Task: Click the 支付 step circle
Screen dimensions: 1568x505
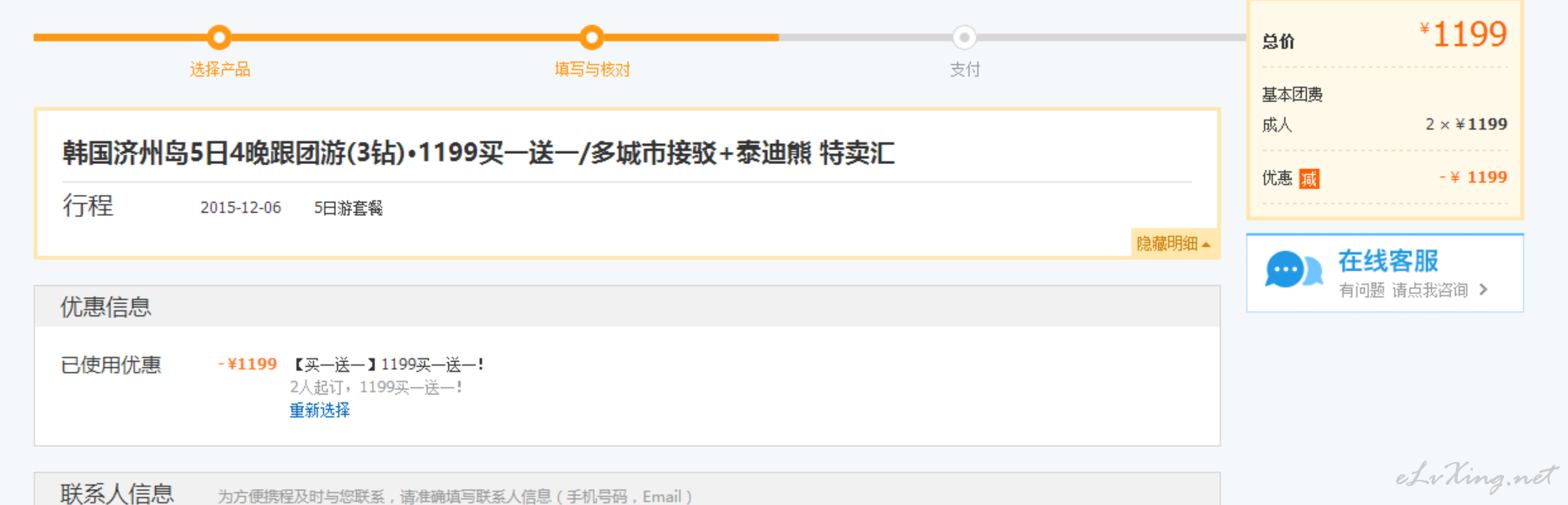Action: (x=964, y=37)
